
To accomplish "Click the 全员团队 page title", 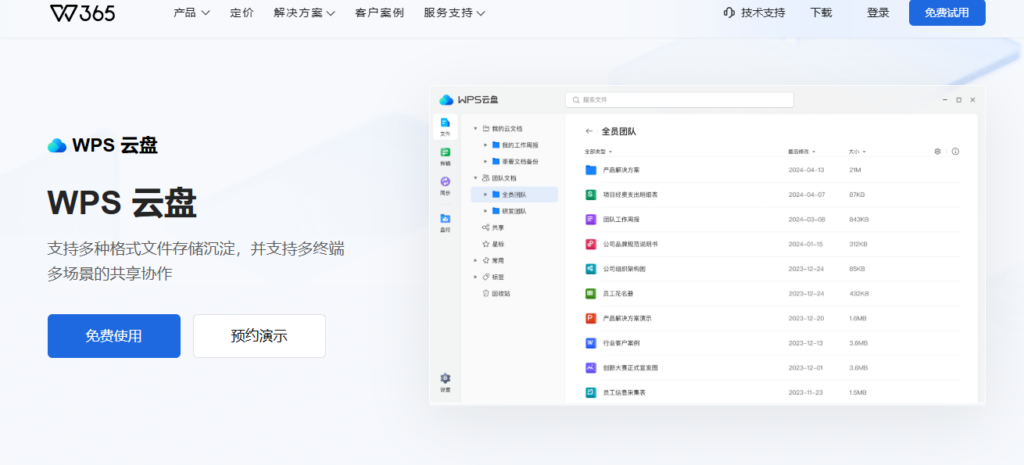I will [618, 131].
